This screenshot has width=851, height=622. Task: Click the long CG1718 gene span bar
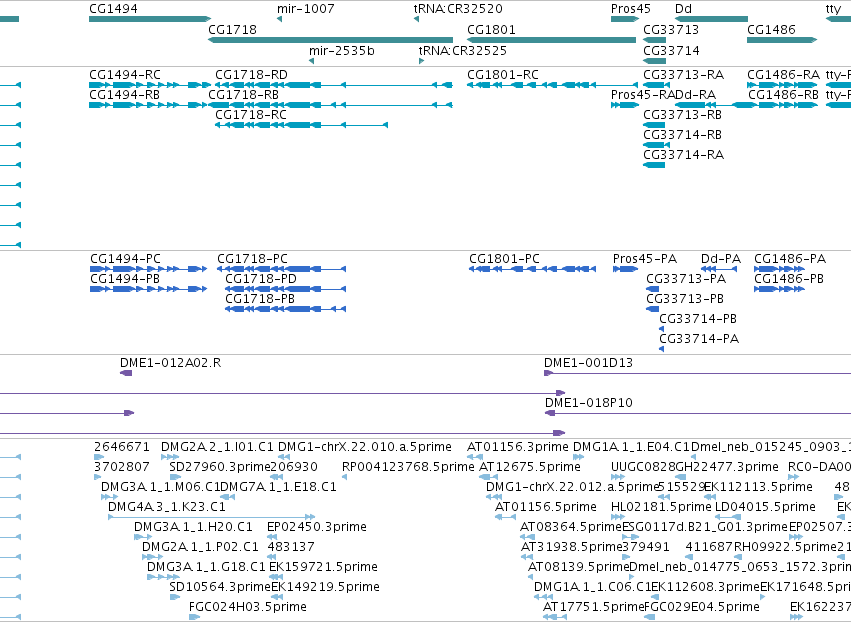coord(331,40)
